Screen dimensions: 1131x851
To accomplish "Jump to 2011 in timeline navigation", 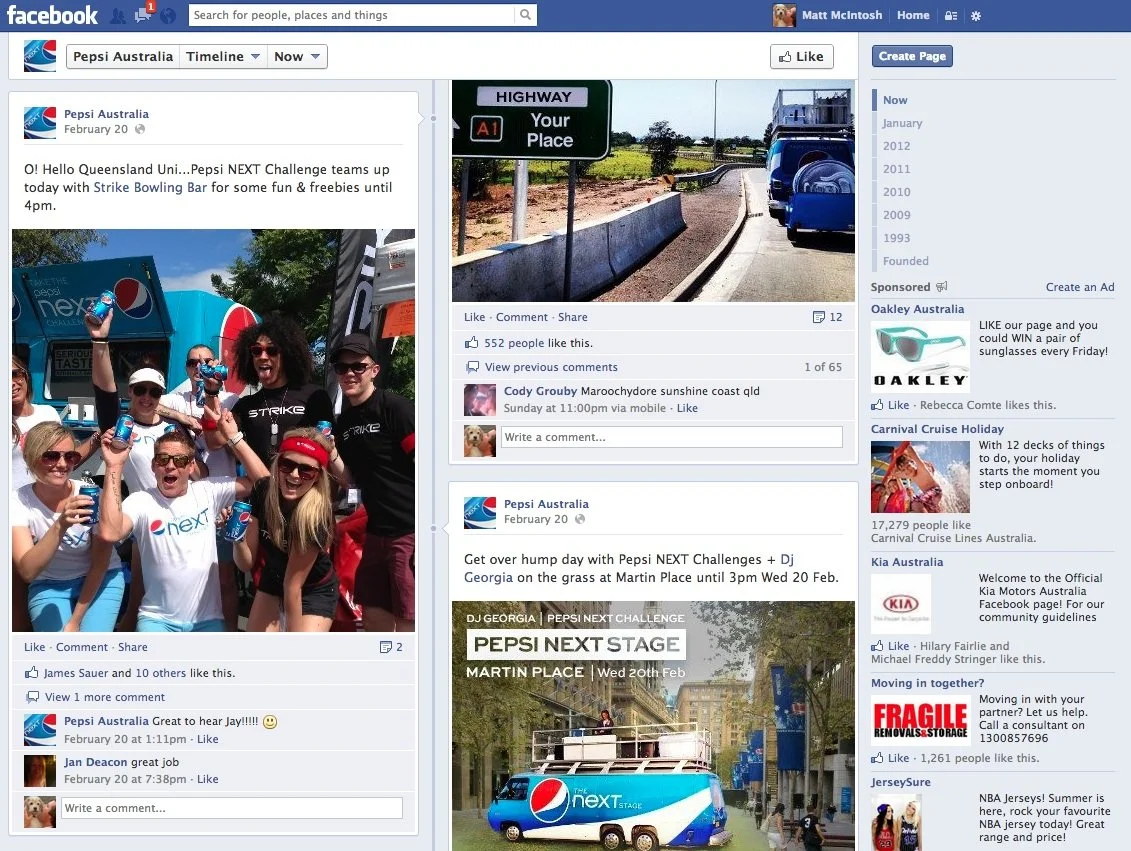I will (x=897, y=169).
